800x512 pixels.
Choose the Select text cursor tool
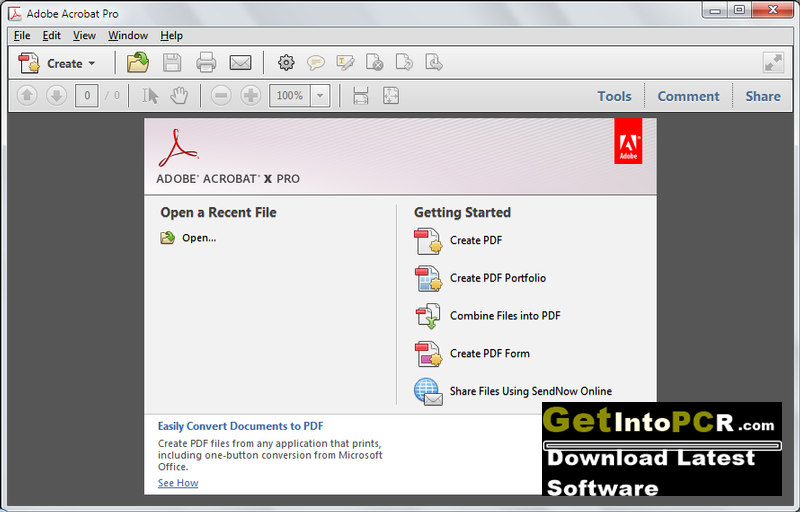tap(150, 95)
